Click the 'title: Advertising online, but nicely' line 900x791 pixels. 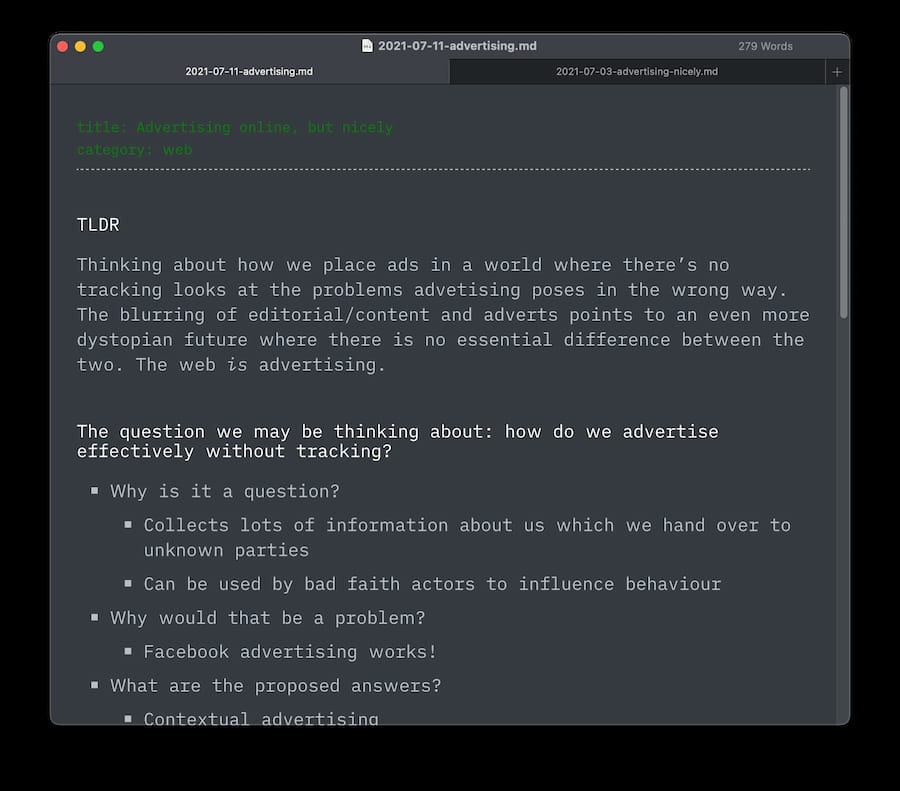click(x=235, y=127)
